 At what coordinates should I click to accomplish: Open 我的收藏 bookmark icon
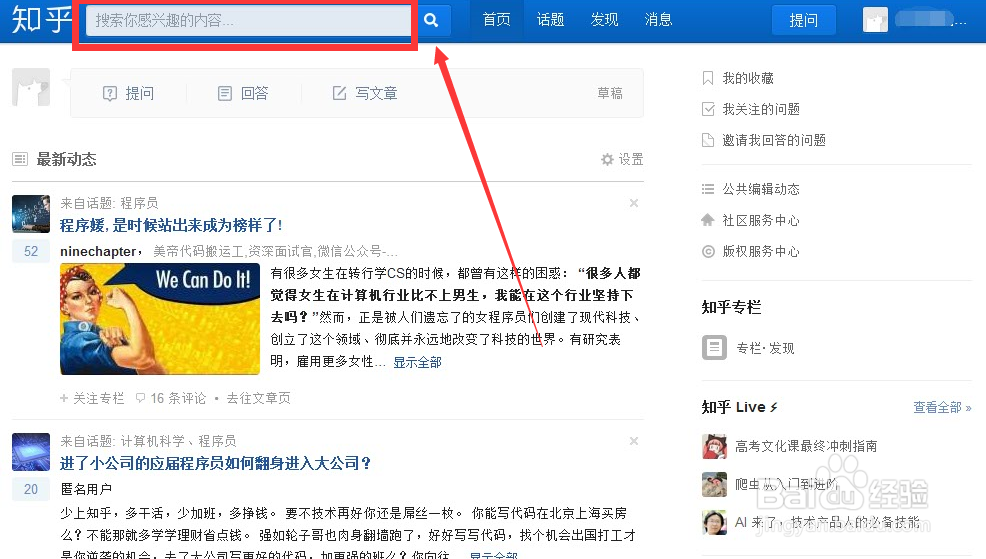tap(708, 78)
